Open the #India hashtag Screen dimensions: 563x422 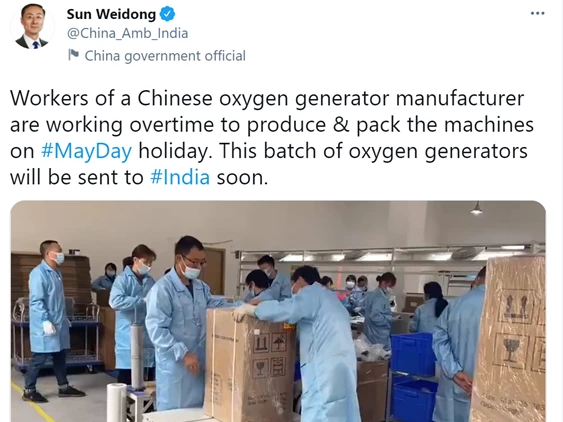pos(180,177)
